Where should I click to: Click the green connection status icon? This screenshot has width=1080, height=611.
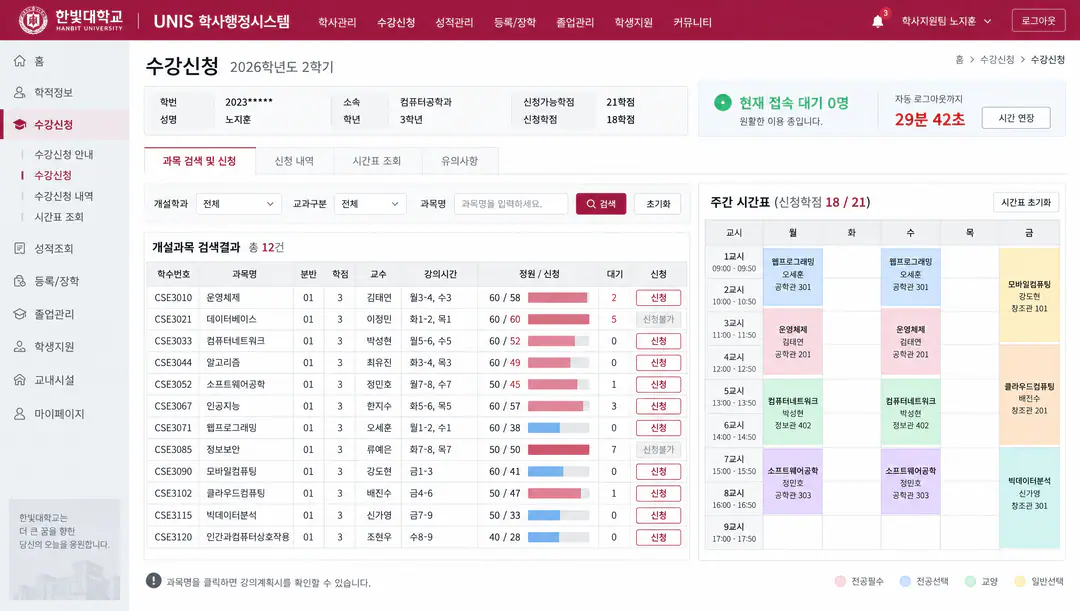(x=723, y=103)
